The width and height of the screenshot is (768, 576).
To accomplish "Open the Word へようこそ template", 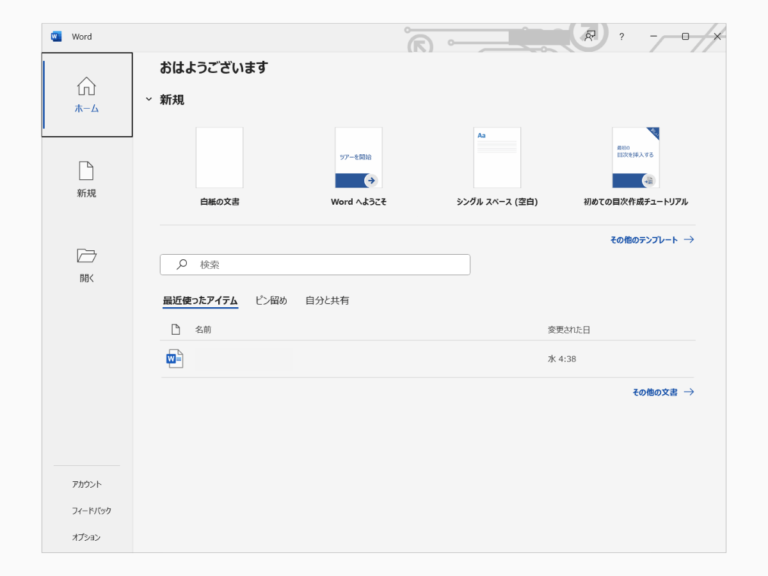I will tap(358, 158).
